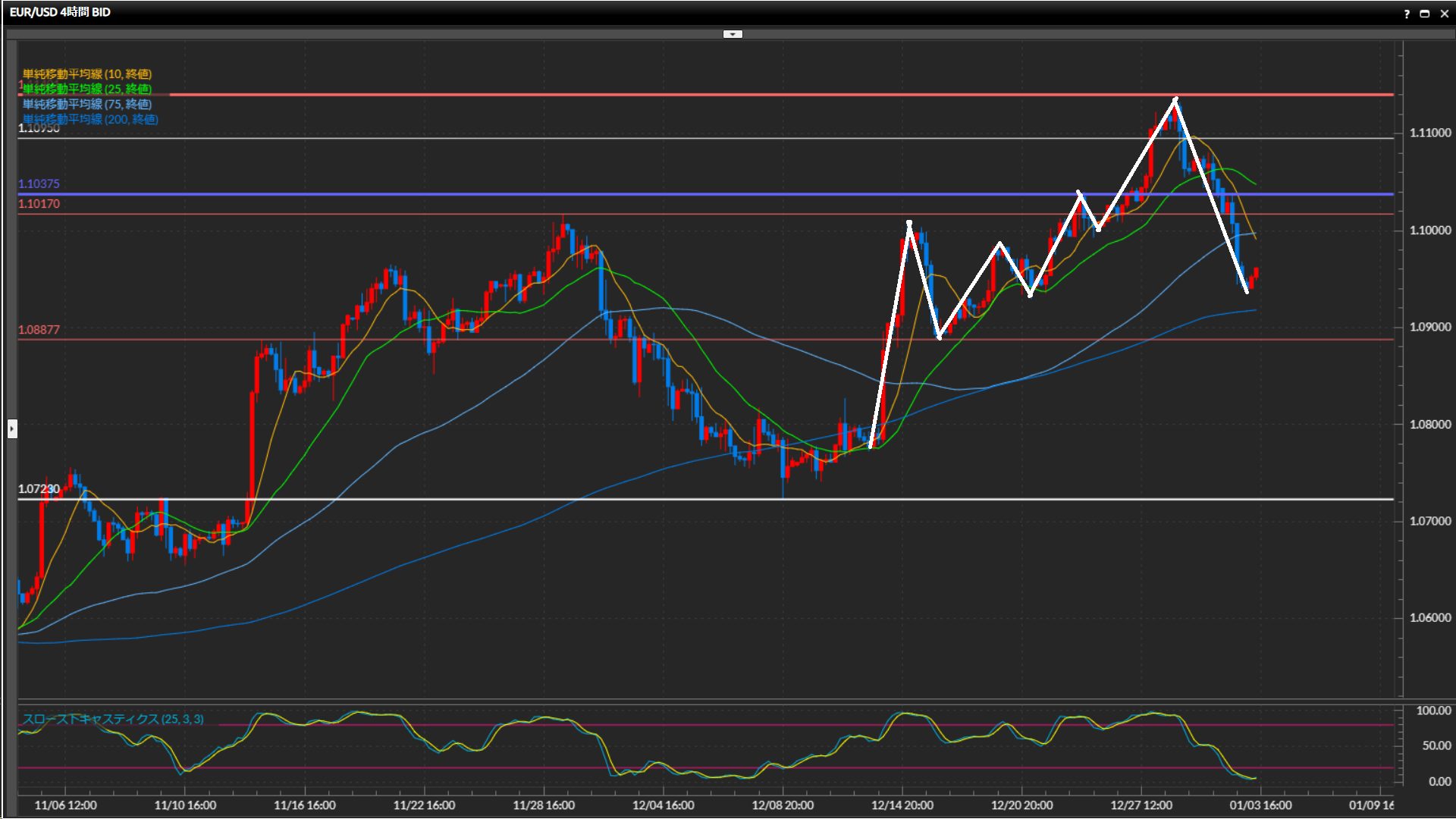Click the SMA (75, 終値) indicator label
1456x819 pixels.
(86, 104)
